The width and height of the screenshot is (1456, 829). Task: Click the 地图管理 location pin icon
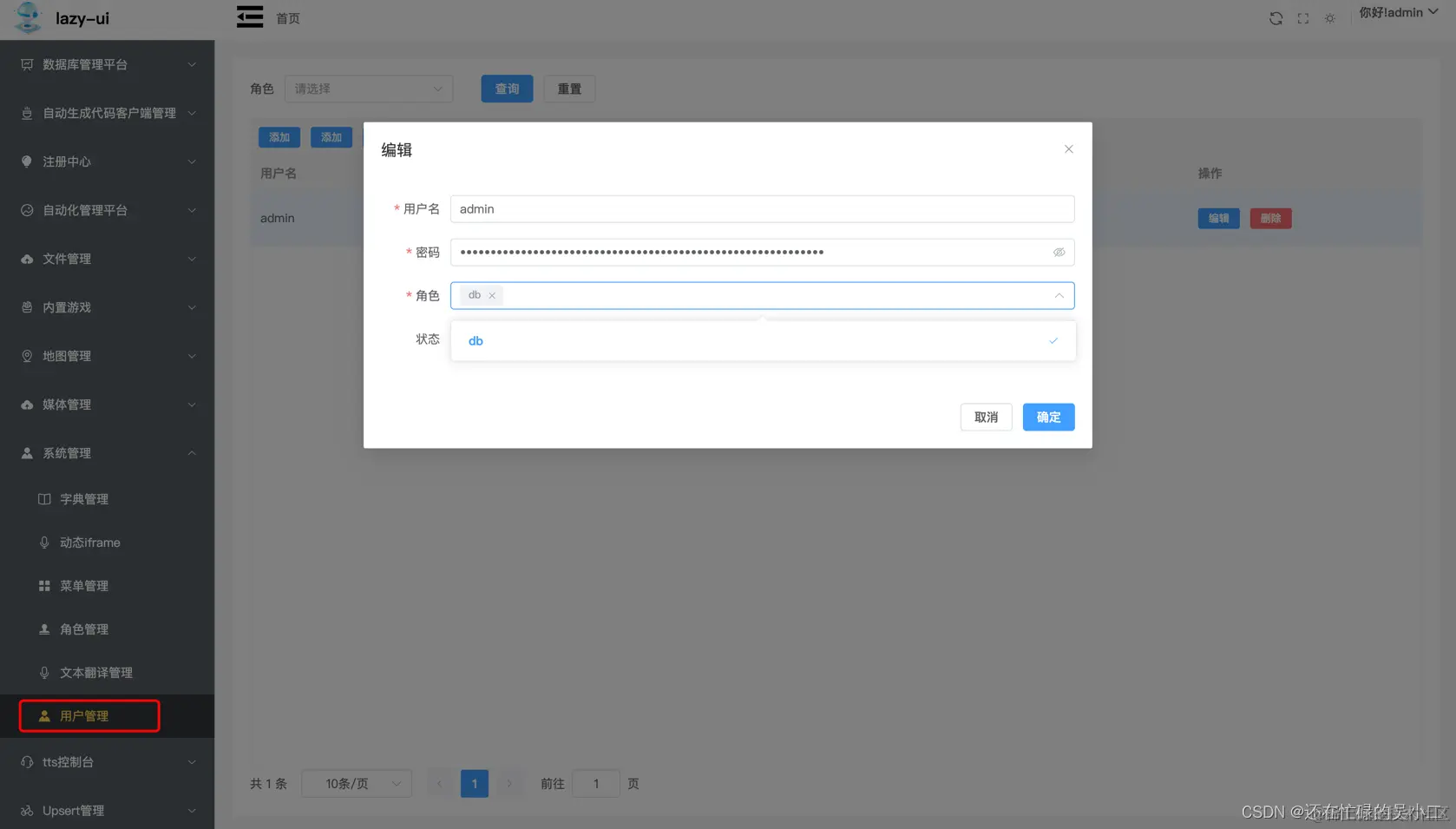27,356
